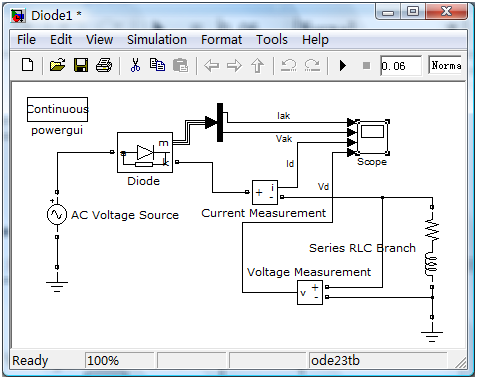
Task: Print the model with printer icon
Action: (x=104, y=65)
